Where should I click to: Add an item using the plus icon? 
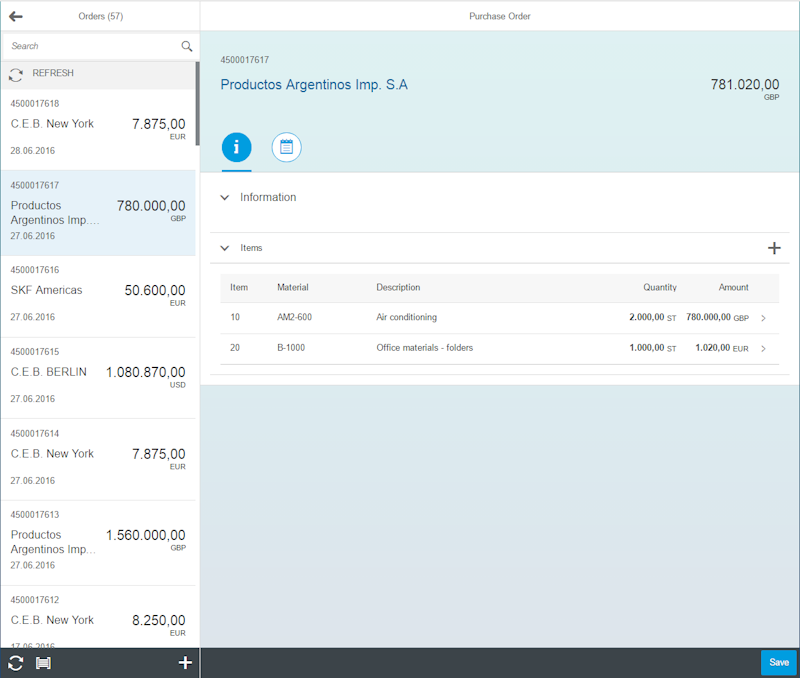pos(774,248)
